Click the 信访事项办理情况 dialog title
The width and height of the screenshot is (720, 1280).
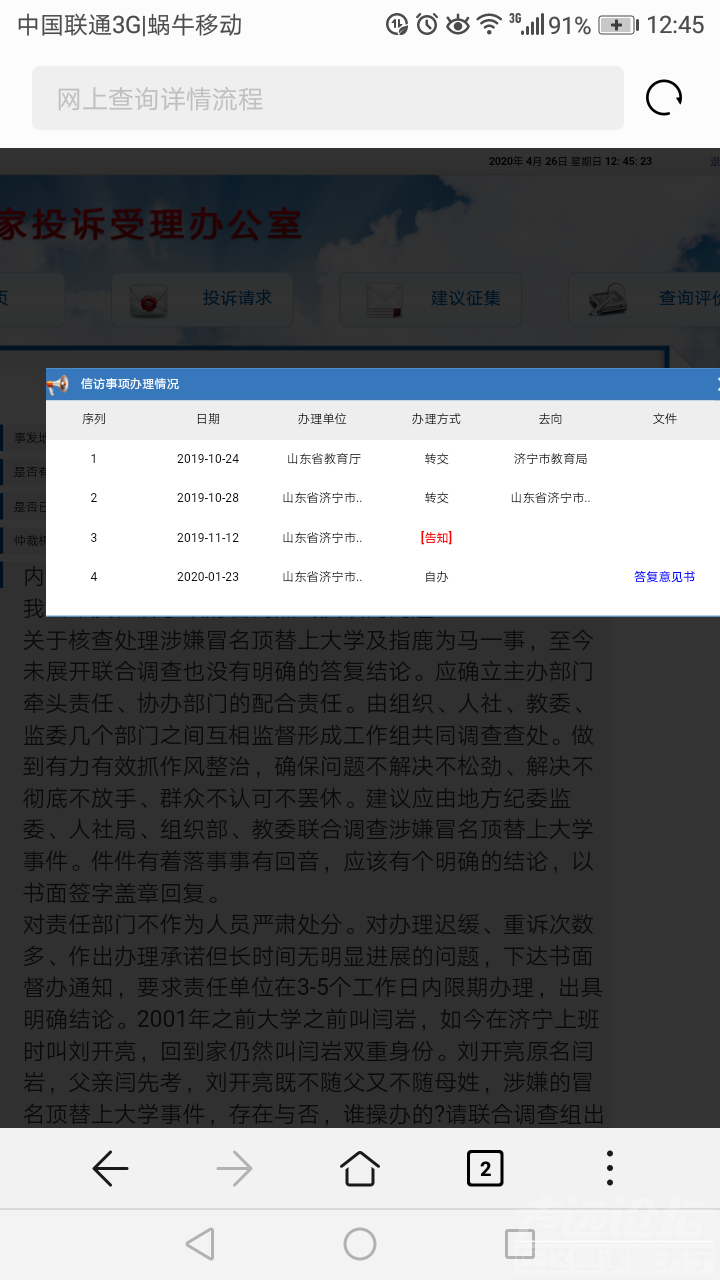(x=130, y=384)
